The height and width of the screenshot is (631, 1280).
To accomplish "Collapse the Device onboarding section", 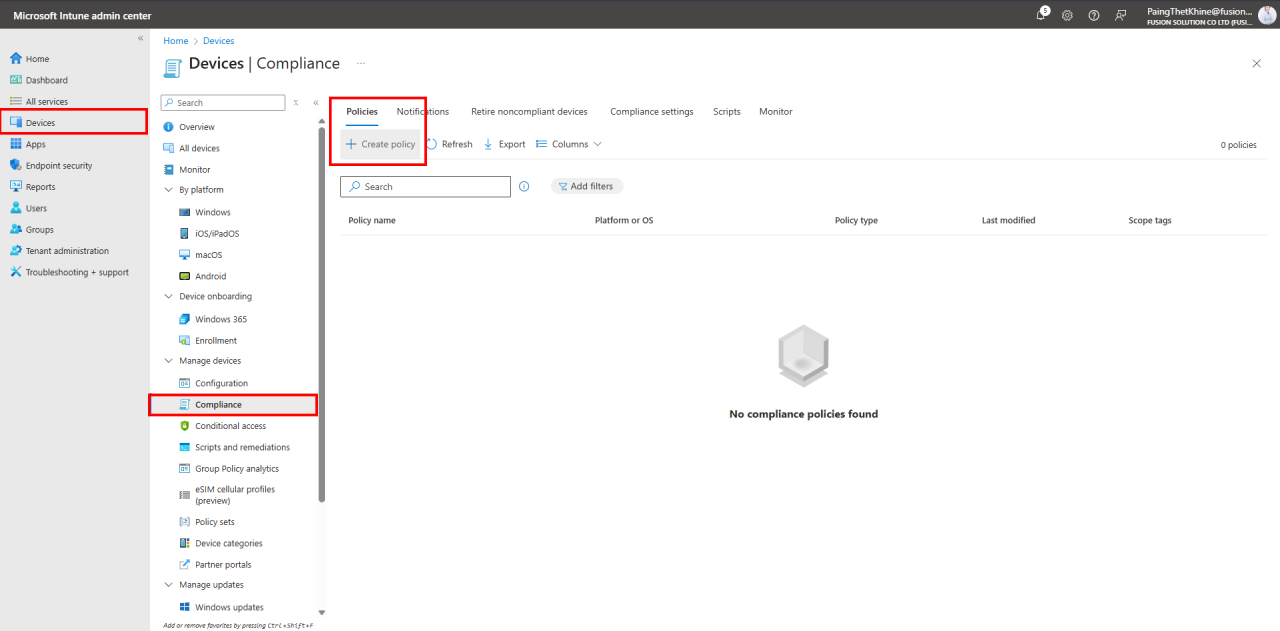I will (168, 297).
